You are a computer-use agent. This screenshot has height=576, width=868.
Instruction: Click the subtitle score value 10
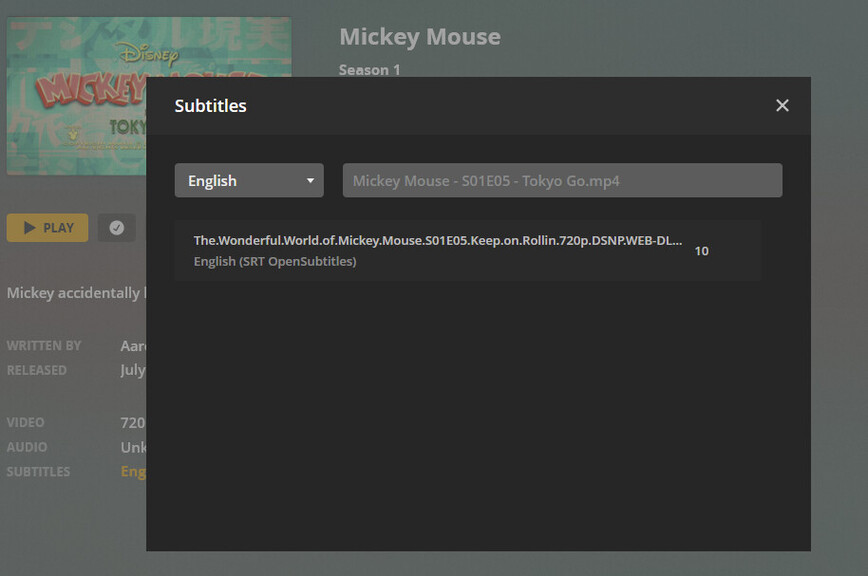pyautogui.click(x=701, y=251)
